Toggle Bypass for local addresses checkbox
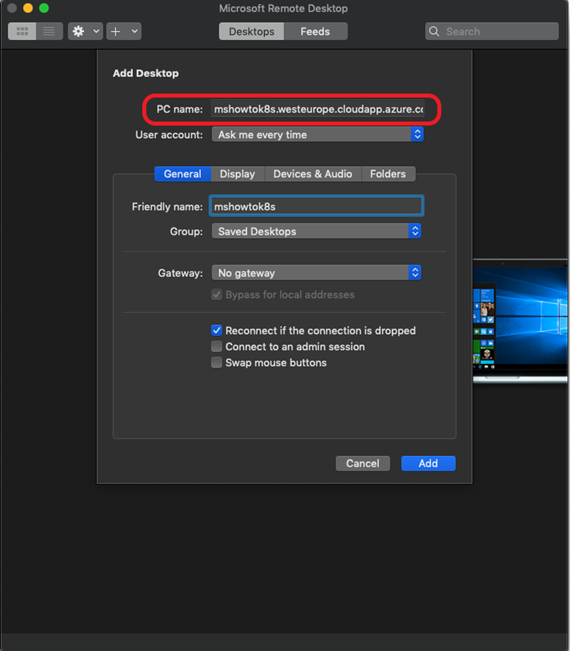The width and height of the screenshot is (570, 651). 216,294
